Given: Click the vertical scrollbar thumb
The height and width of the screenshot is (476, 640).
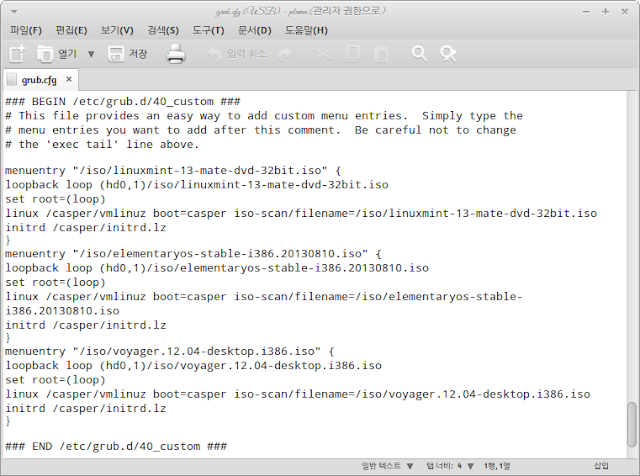Looking at the screenshot, I should (x=632, y=425).
